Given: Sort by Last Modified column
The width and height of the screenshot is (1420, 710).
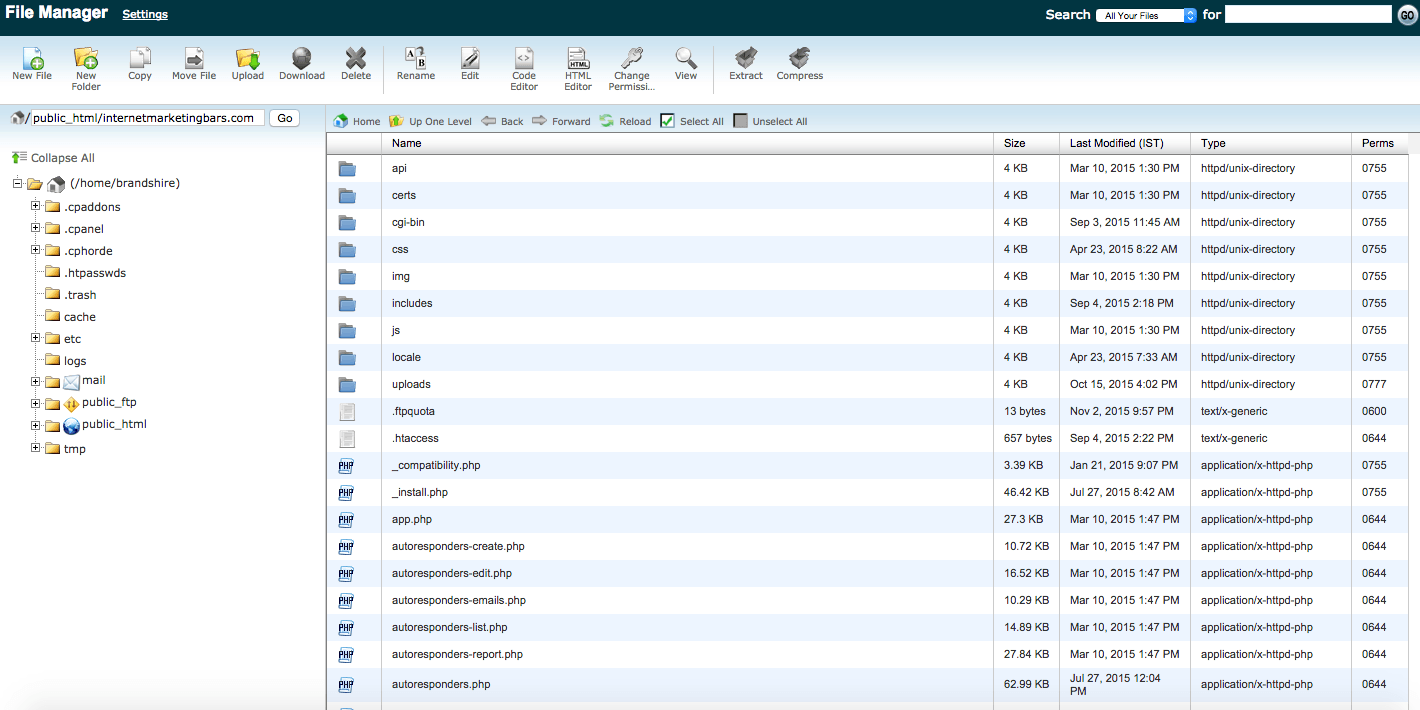Looking at the screenshot, I should point(1124,143).
